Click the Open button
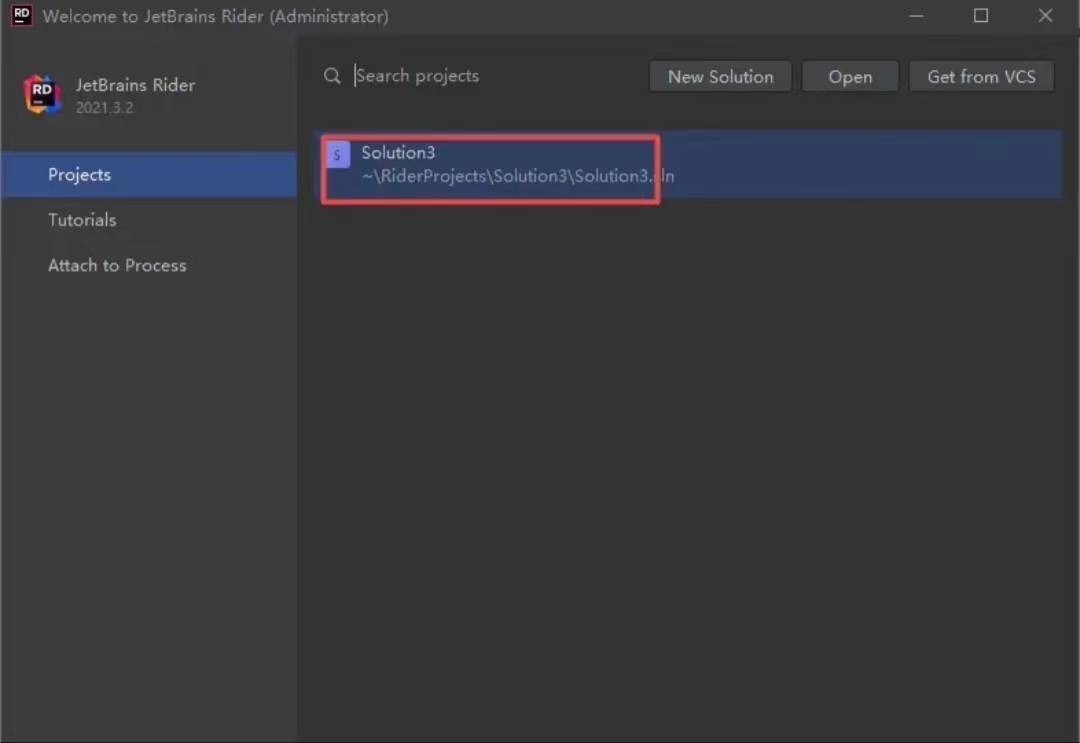1080x743 pixels. point(850,76)
